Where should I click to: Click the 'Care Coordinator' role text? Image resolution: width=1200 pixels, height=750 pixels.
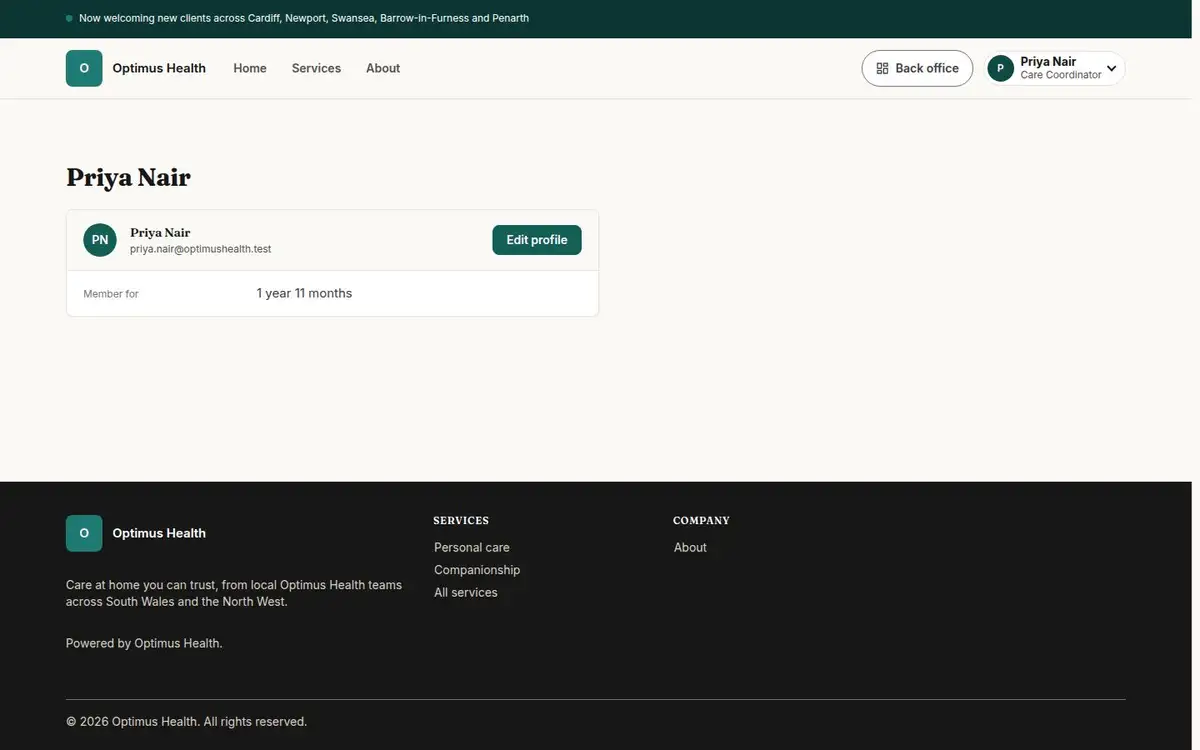[1061, 75]
